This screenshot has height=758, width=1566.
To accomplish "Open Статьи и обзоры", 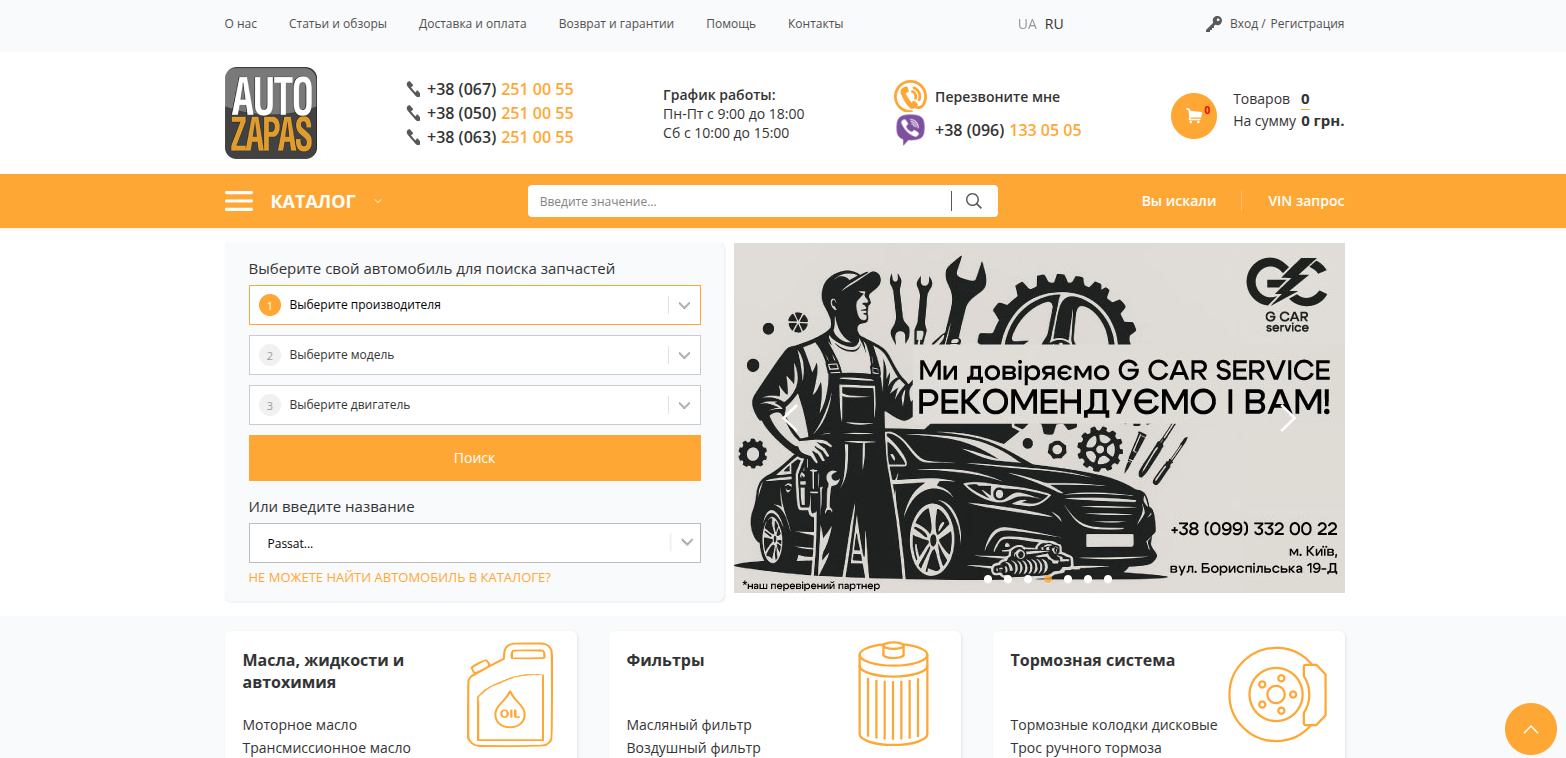I will pos(338,24).
